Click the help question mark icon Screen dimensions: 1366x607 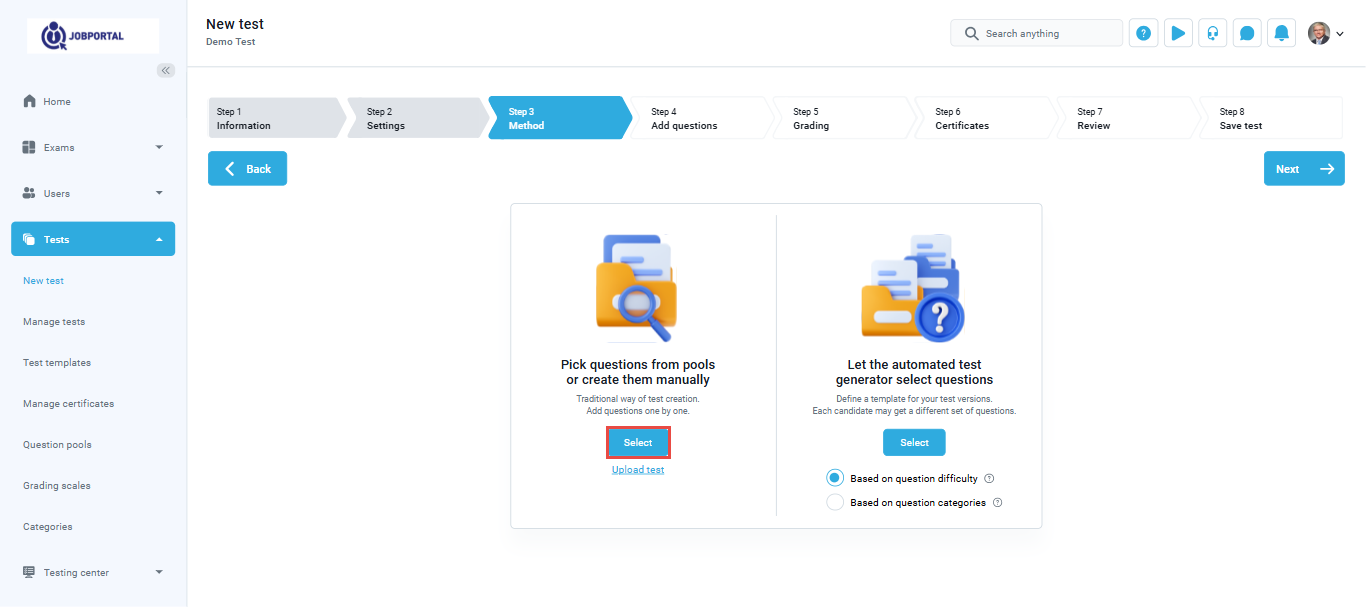click(x=1143, y=33)
